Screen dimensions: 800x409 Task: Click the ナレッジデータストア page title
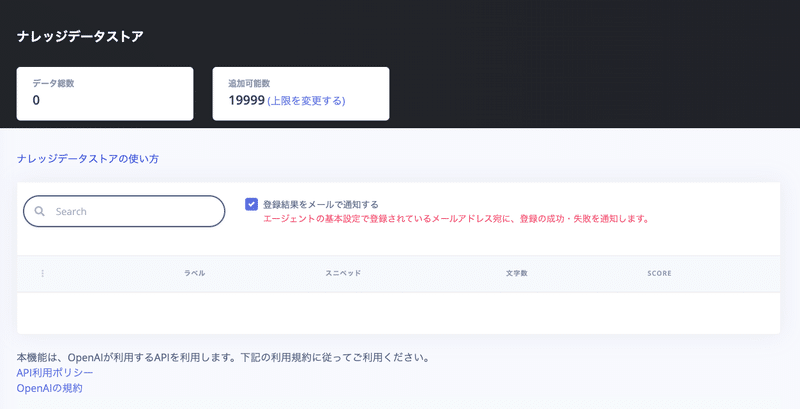coord(80,37)
